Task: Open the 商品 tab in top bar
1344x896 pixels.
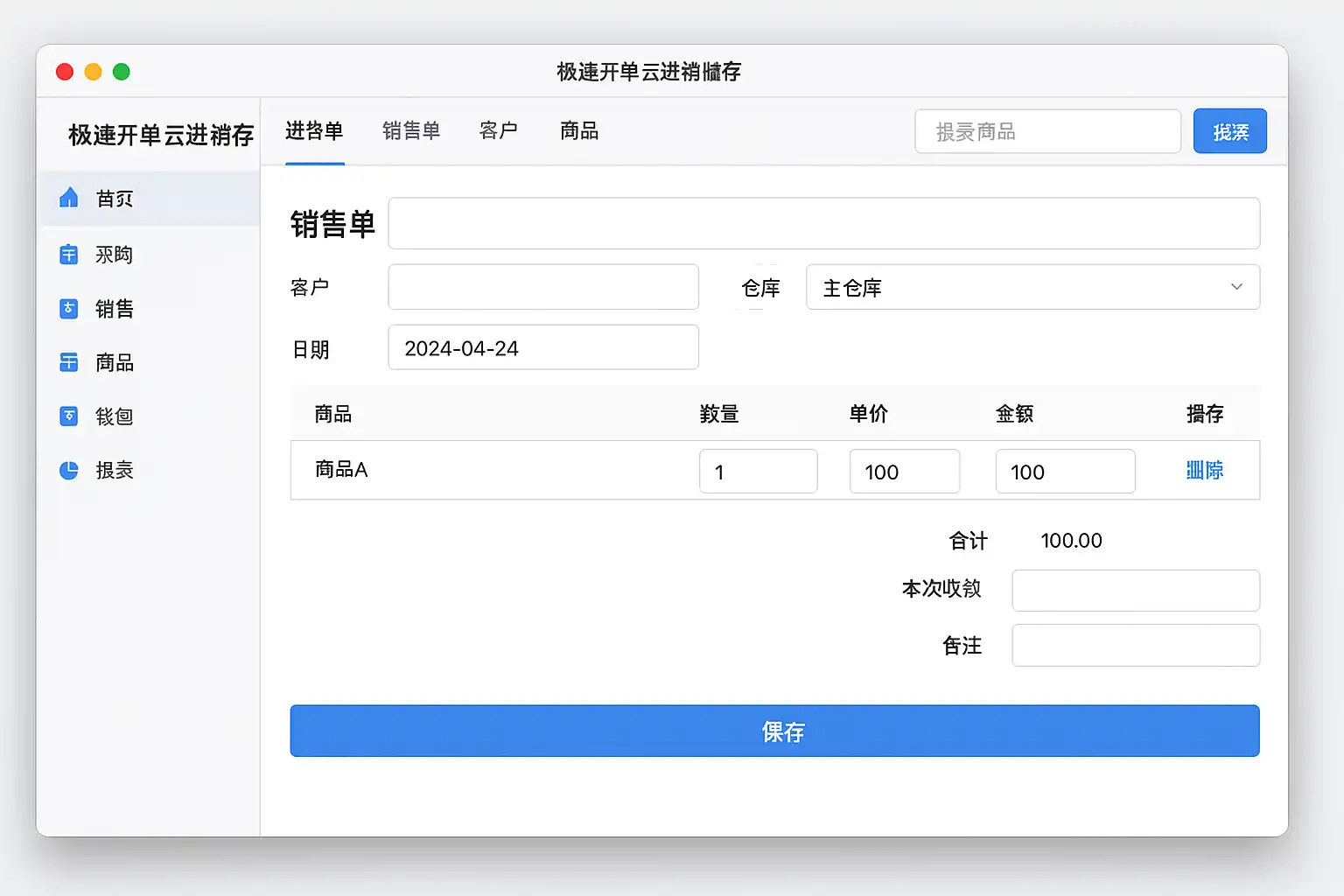Action: [x=579, y=131]
